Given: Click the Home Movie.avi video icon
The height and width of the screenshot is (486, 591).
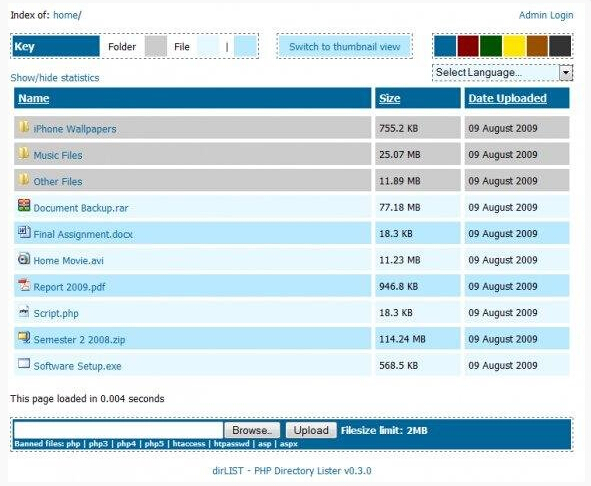Looking at the screenshot, I should click(x=24, y=258).
